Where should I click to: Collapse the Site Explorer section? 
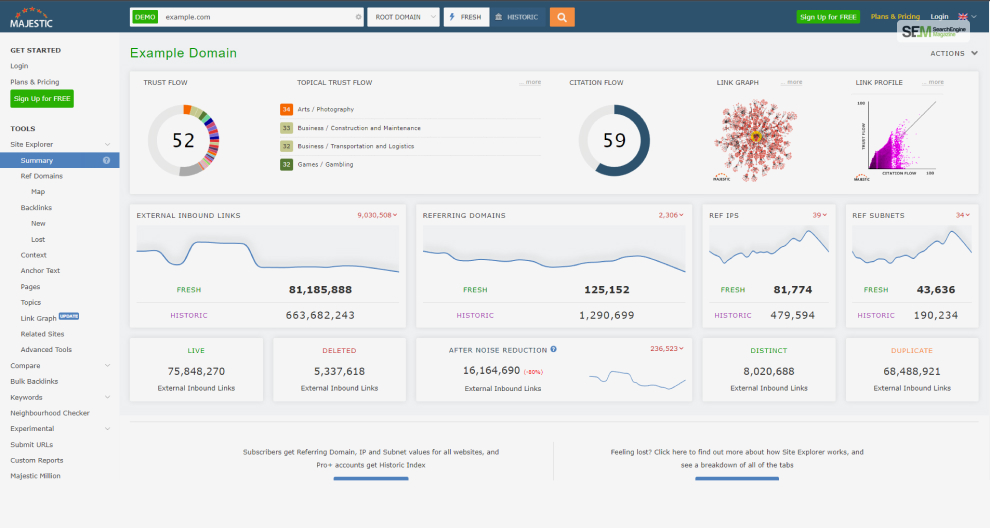pyautogui.click(x=107, y=145)
